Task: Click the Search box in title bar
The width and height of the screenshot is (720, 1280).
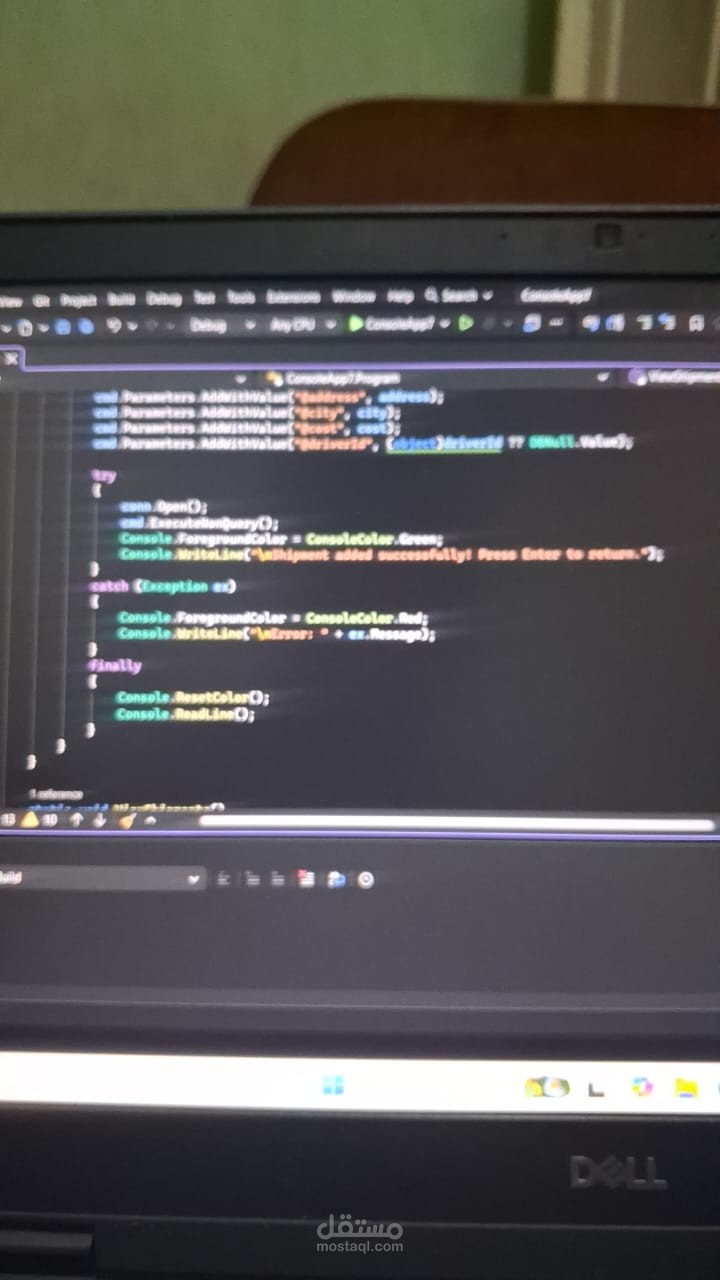Action: pyautogui.click(x=459, y=296)
